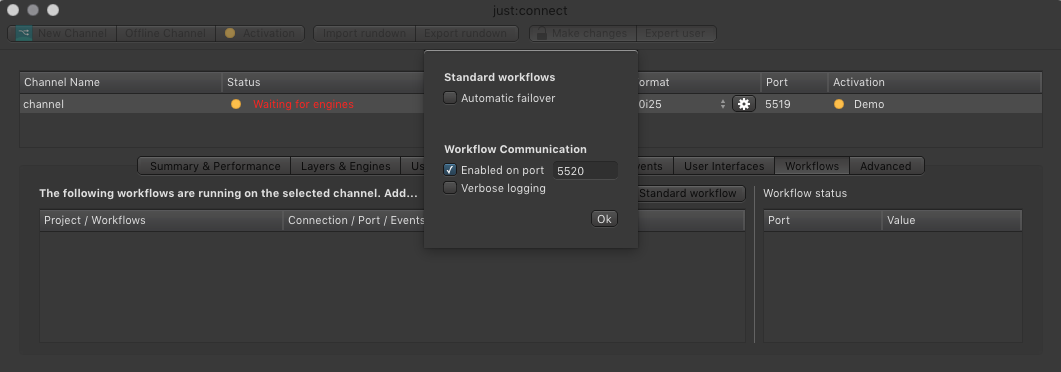
Task: Click the Import rundown button
Action: (x=364, y=33)
